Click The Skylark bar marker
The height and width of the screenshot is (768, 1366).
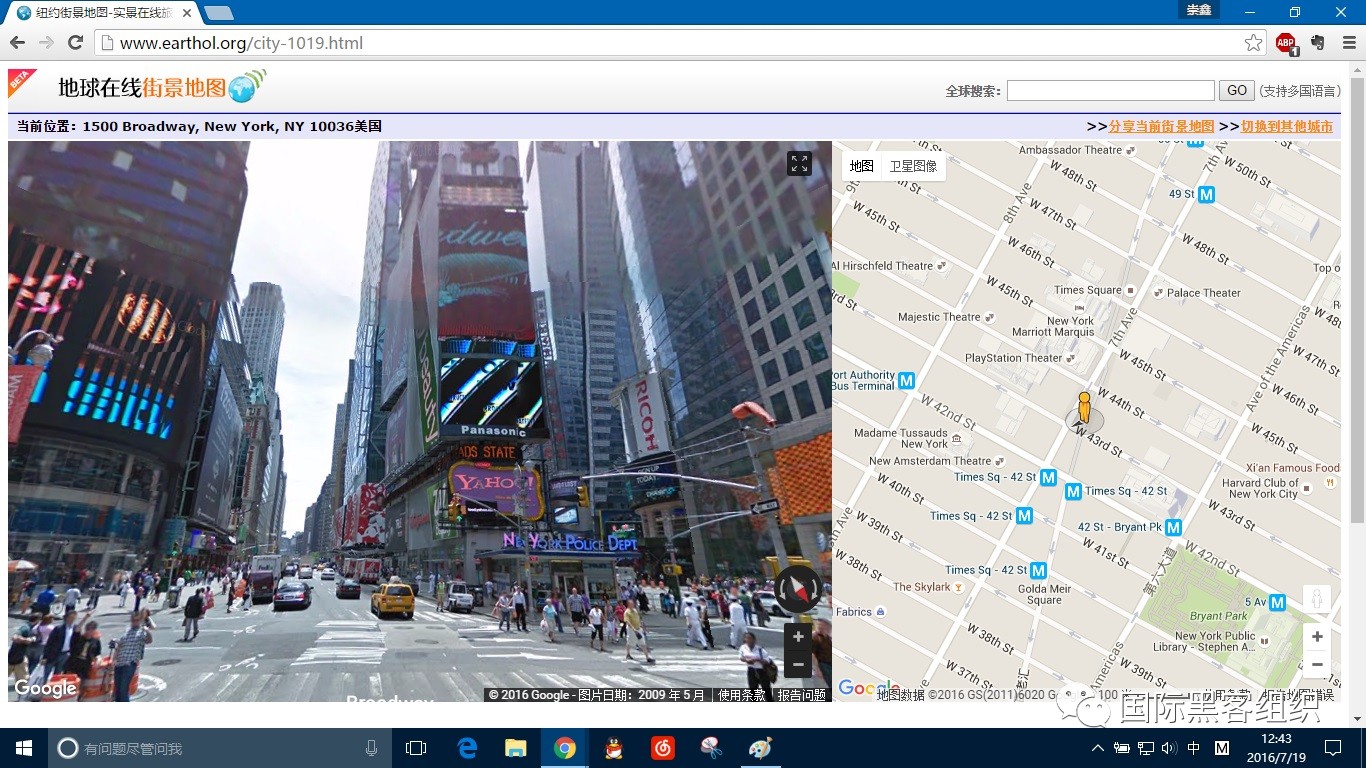coord(959,587)
